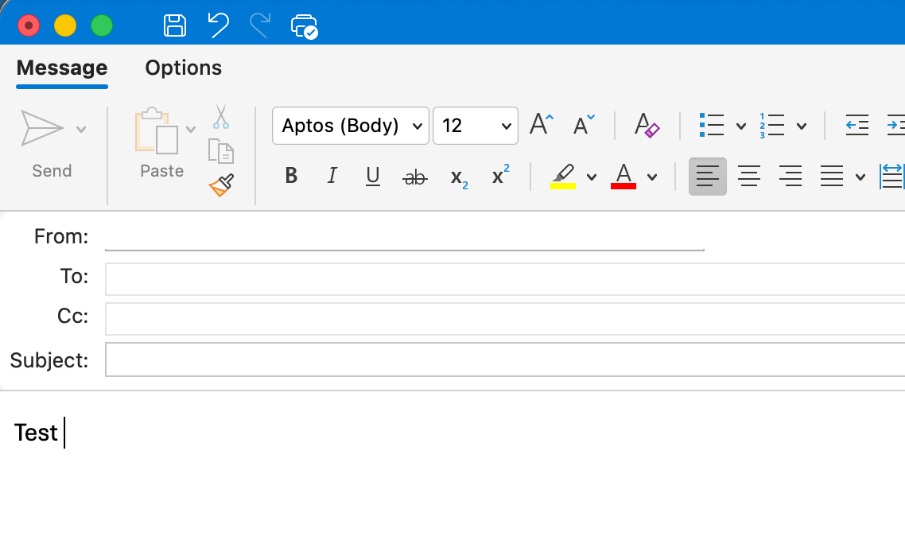Apply bulleted list
905x540 pixels.
pos(712,125)
